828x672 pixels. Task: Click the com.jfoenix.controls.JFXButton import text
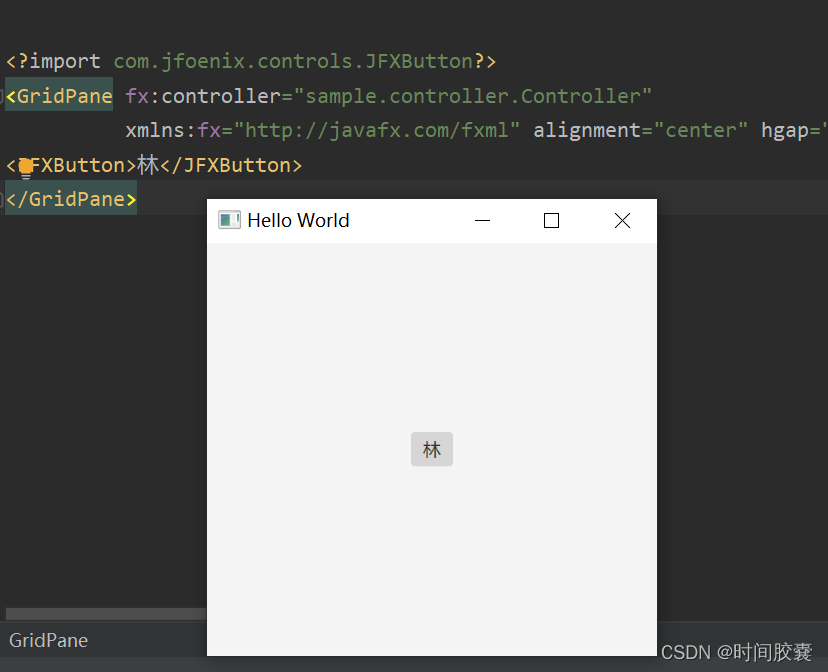point(293,61)
